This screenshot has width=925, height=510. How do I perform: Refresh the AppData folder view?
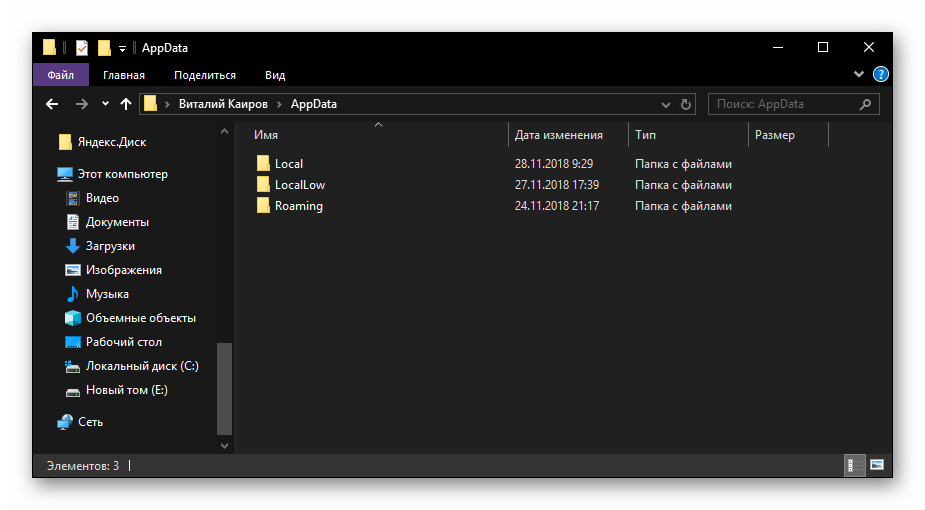pos(686,104)
